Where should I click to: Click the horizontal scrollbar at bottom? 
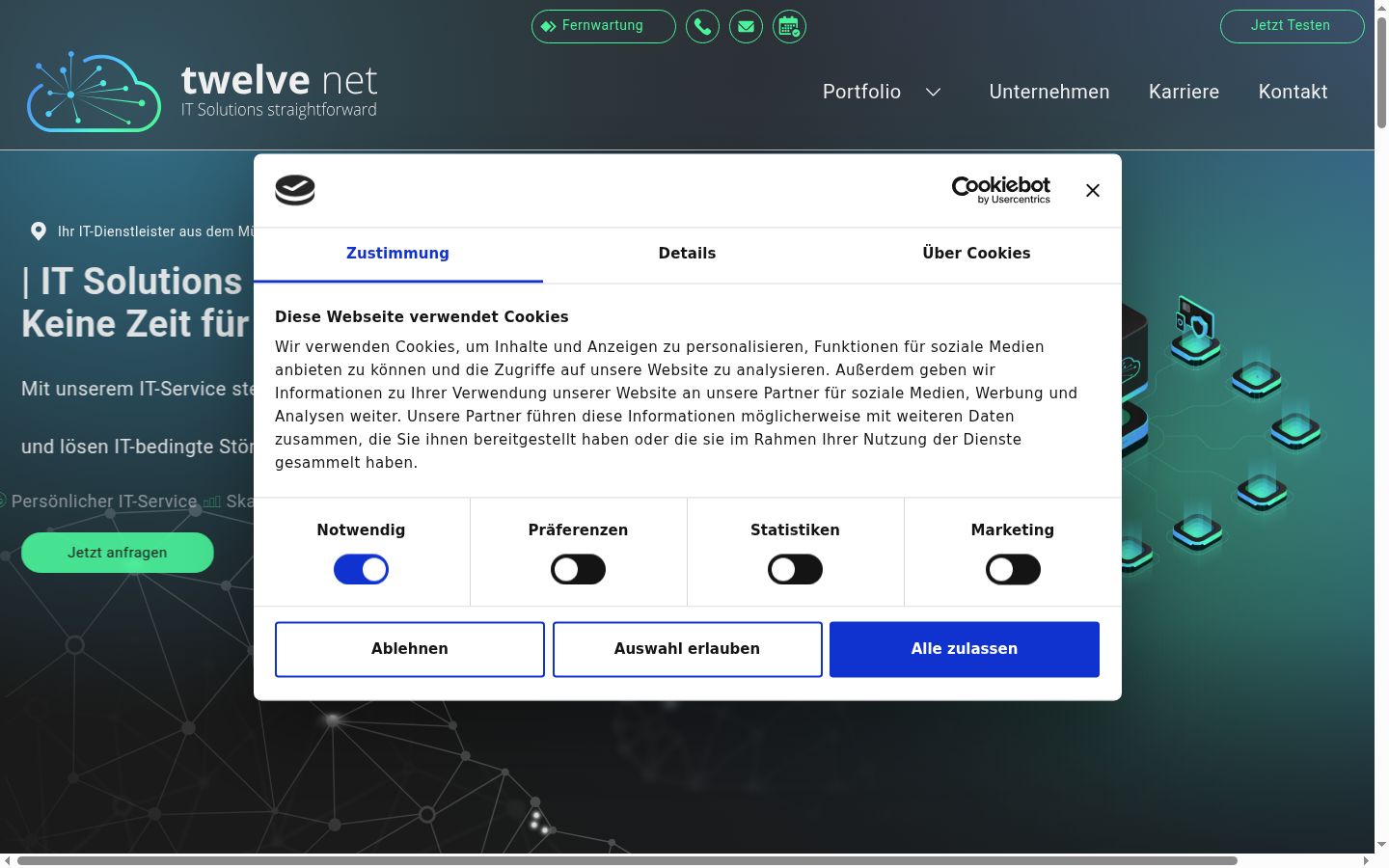tap(627, 860)
